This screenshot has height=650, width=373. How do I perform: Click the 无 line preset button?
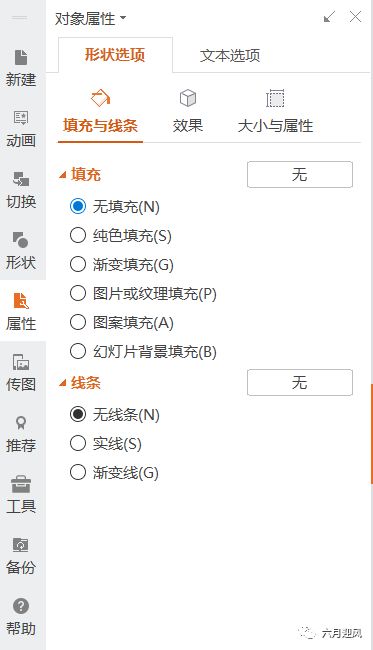pyautogui.click(x=300, y=382)
